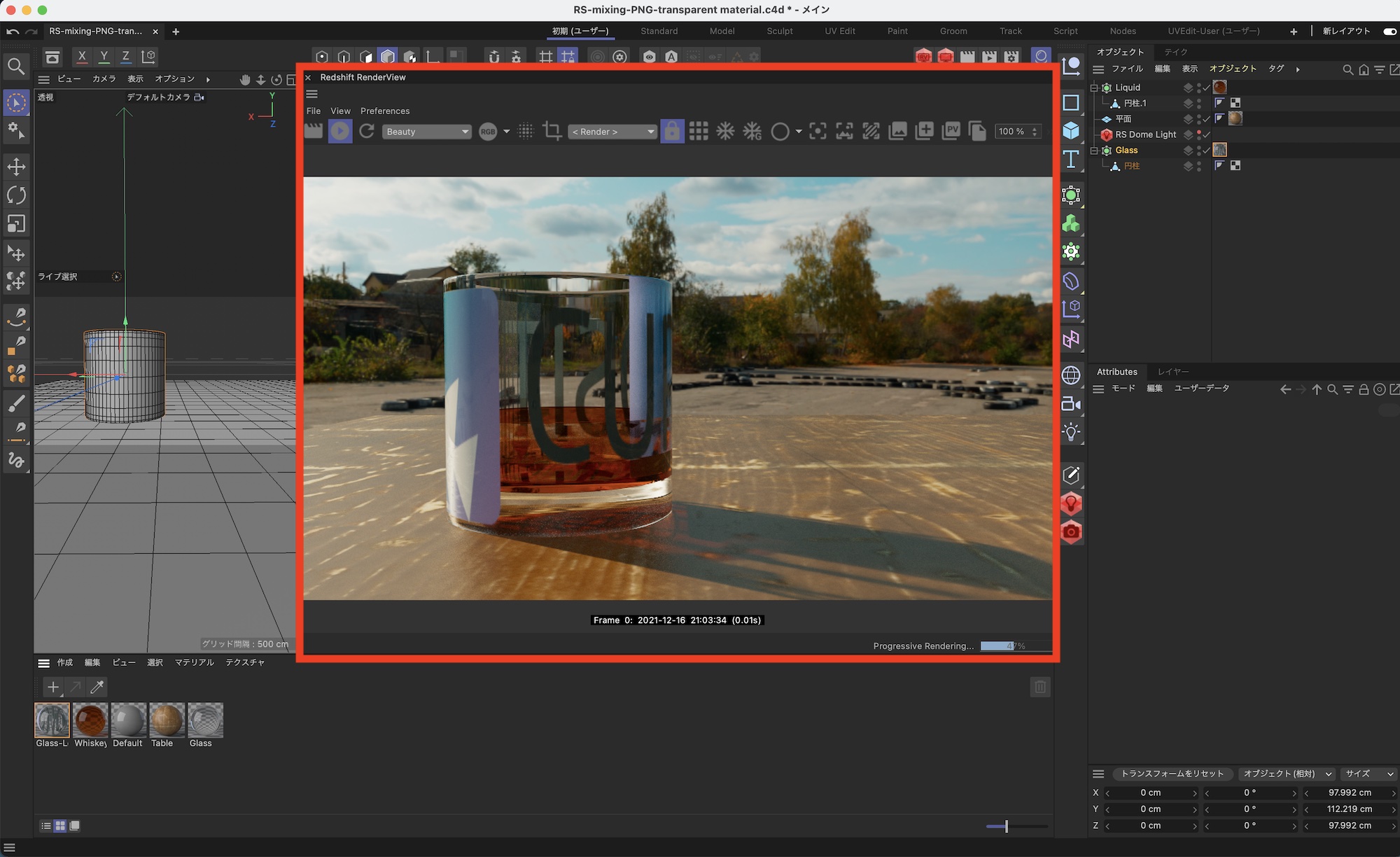
Task: Select the Glass object in hierarchy
Action: (1126, 151)
